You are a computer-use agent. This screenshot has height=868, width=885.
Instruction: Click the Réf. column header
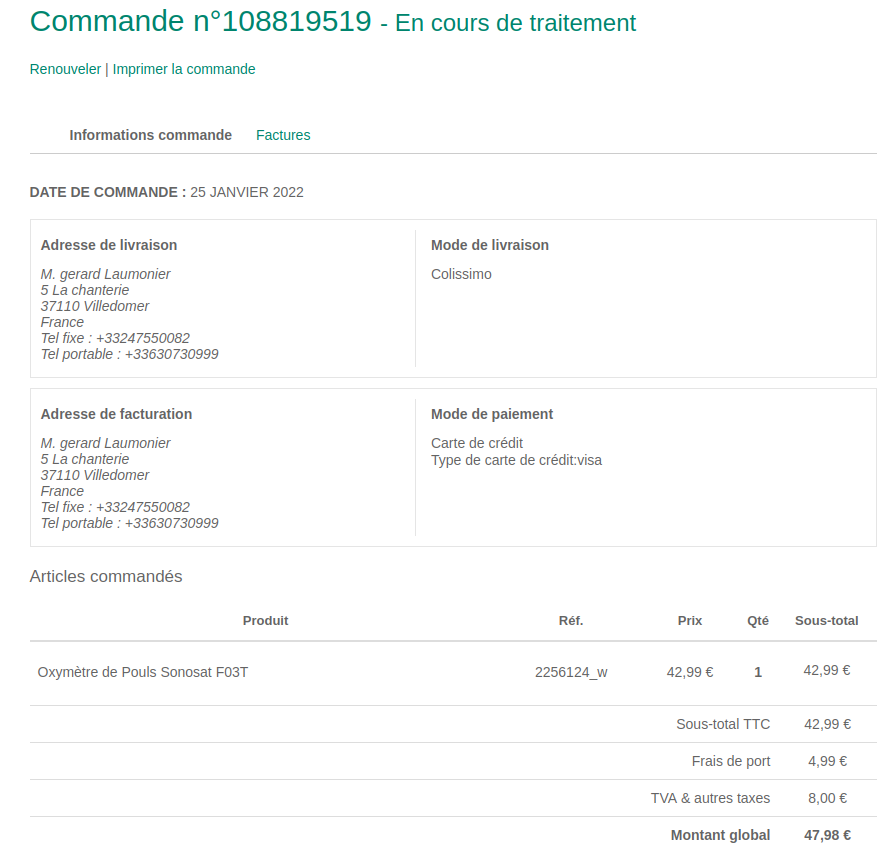pyautogui.click(x=571, y=621)
